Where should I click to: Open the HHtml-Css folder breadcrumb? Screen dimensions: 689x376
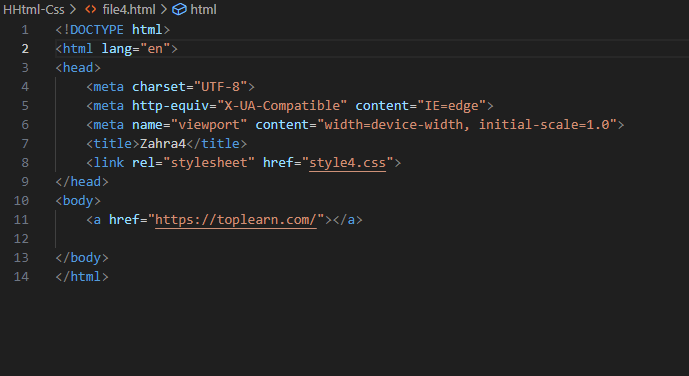[34, 9]
